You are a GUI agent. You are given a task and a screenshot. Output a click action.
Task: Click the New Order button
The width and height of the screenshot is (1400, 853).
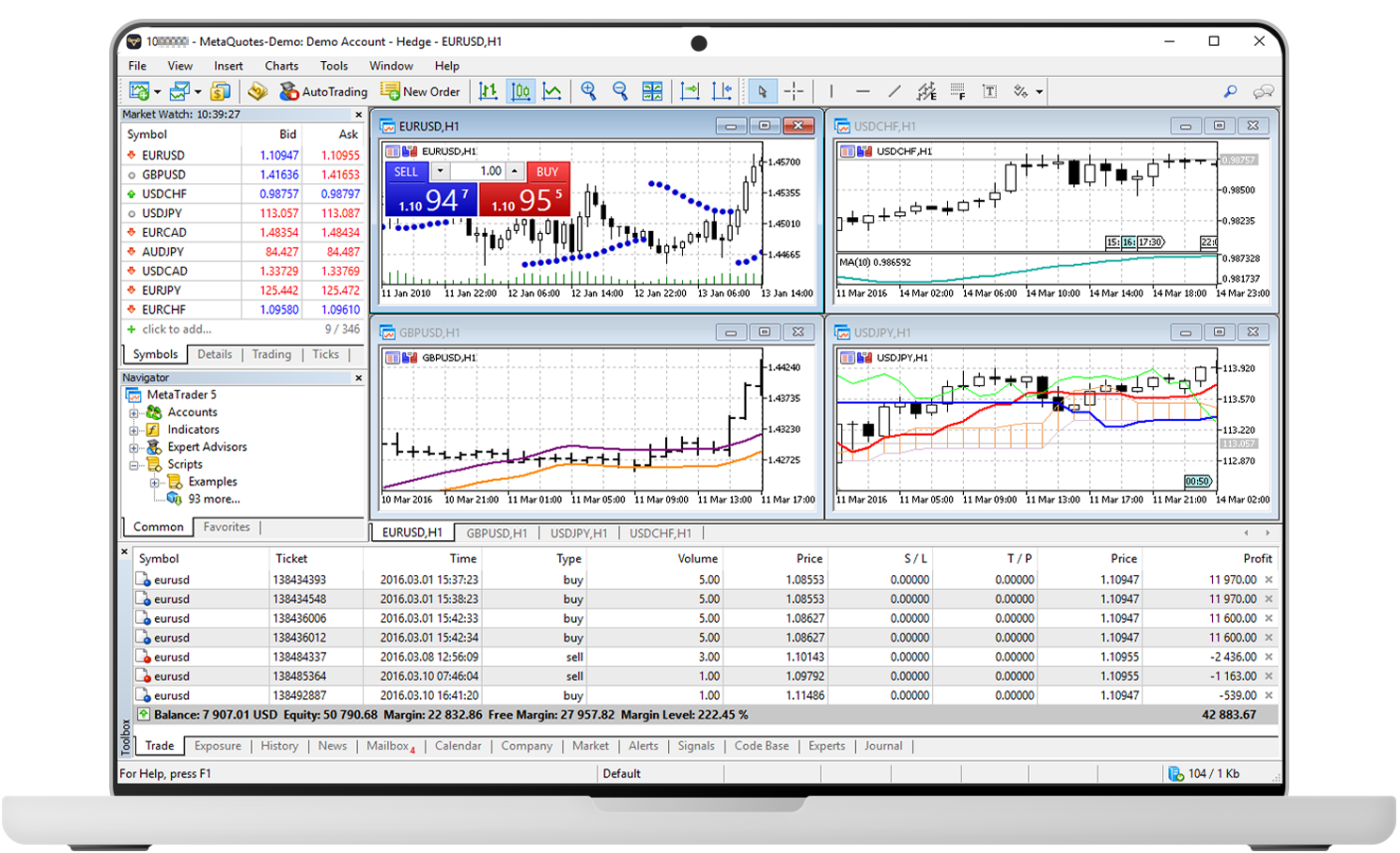420,91
